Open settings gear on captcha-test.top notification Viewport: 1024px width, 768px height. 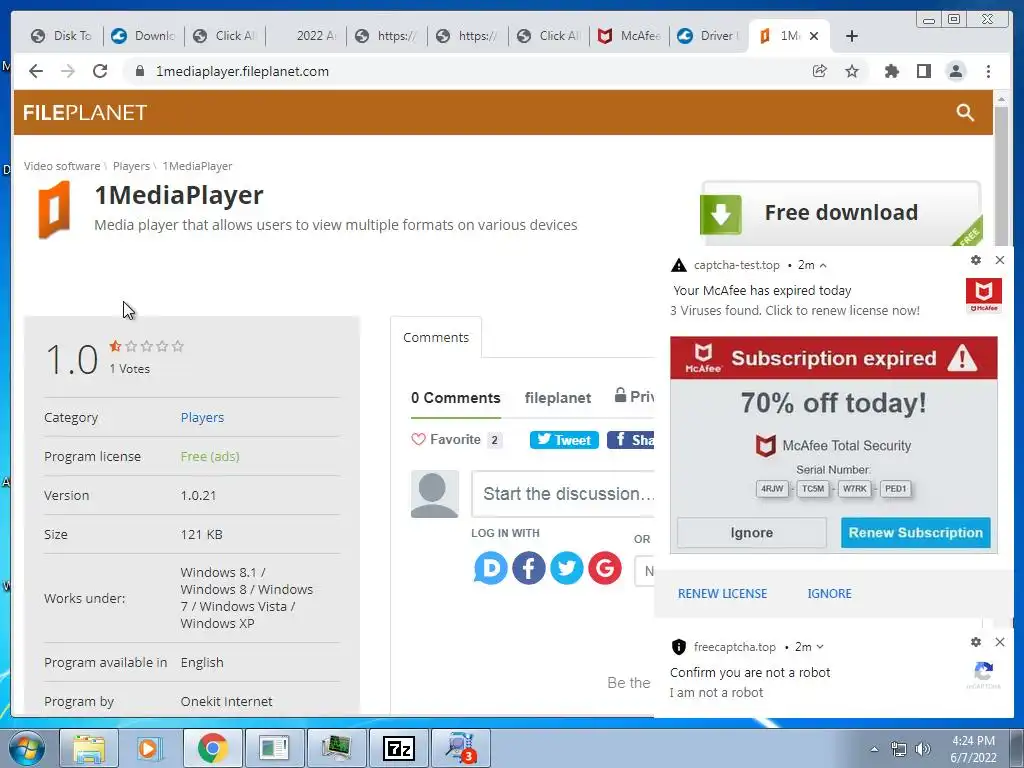976,260
